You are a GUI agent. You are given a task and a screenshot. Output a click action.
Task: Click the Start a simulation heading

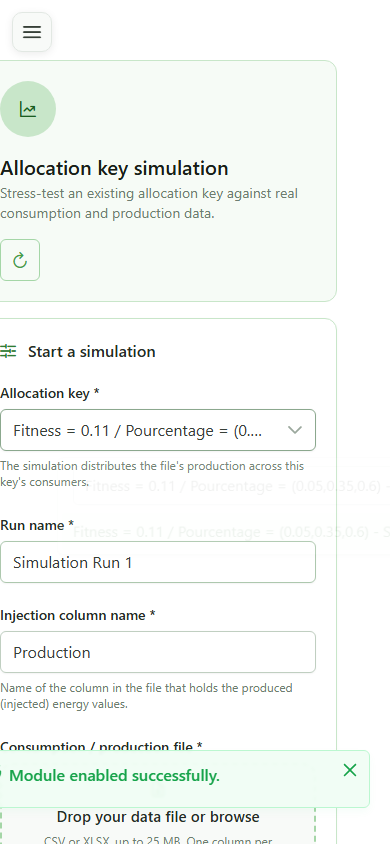[91, 351]
